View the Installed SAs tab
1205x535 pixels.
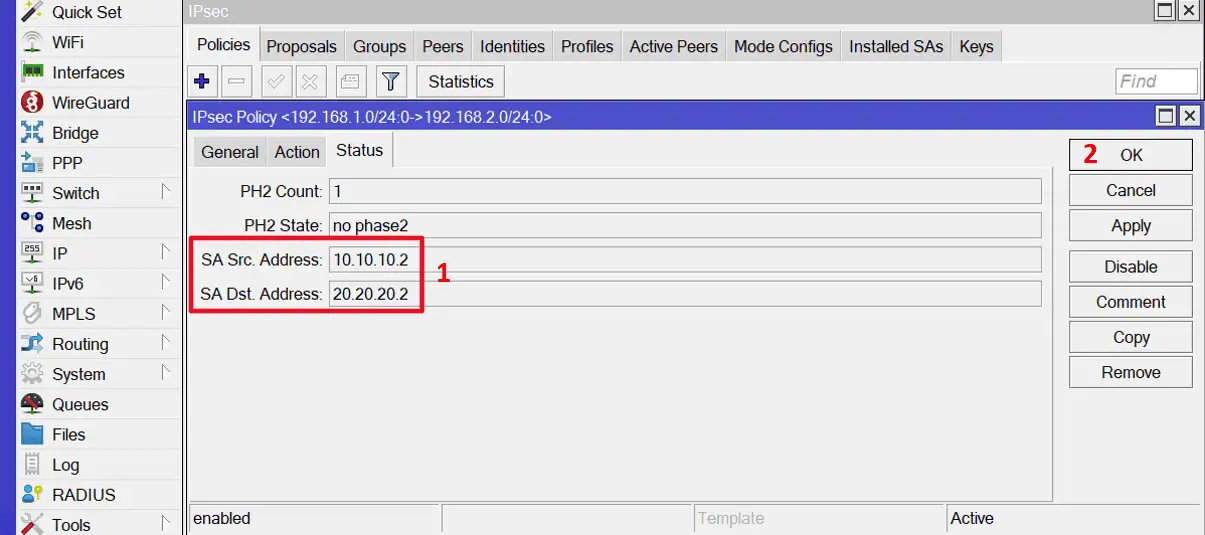click(x=896, y=46)
